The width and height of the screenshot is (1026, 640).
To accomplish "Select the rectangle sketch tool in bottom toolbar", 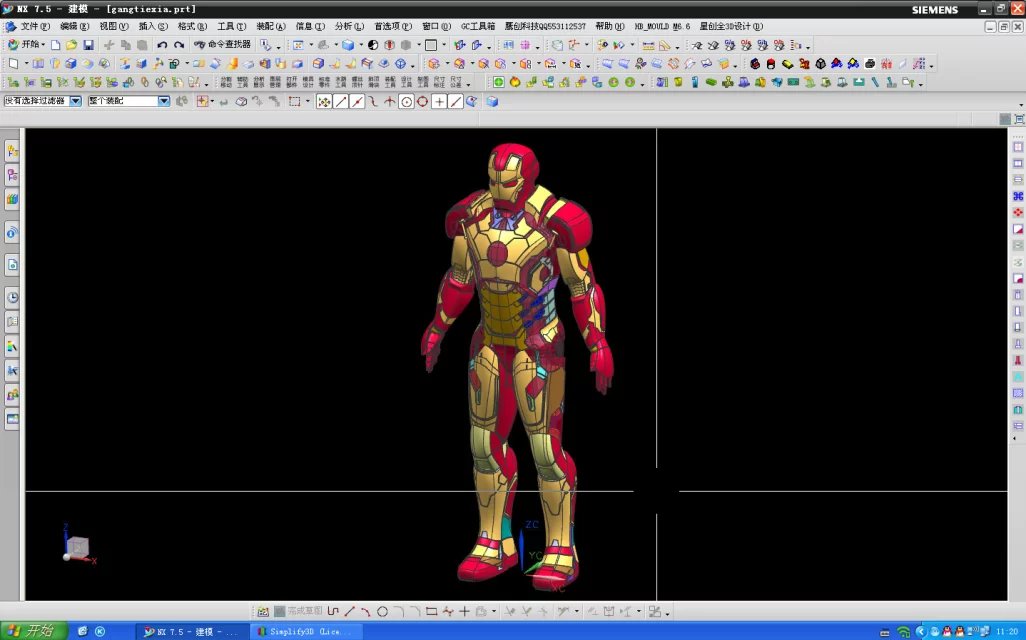I will coord(431,611).
